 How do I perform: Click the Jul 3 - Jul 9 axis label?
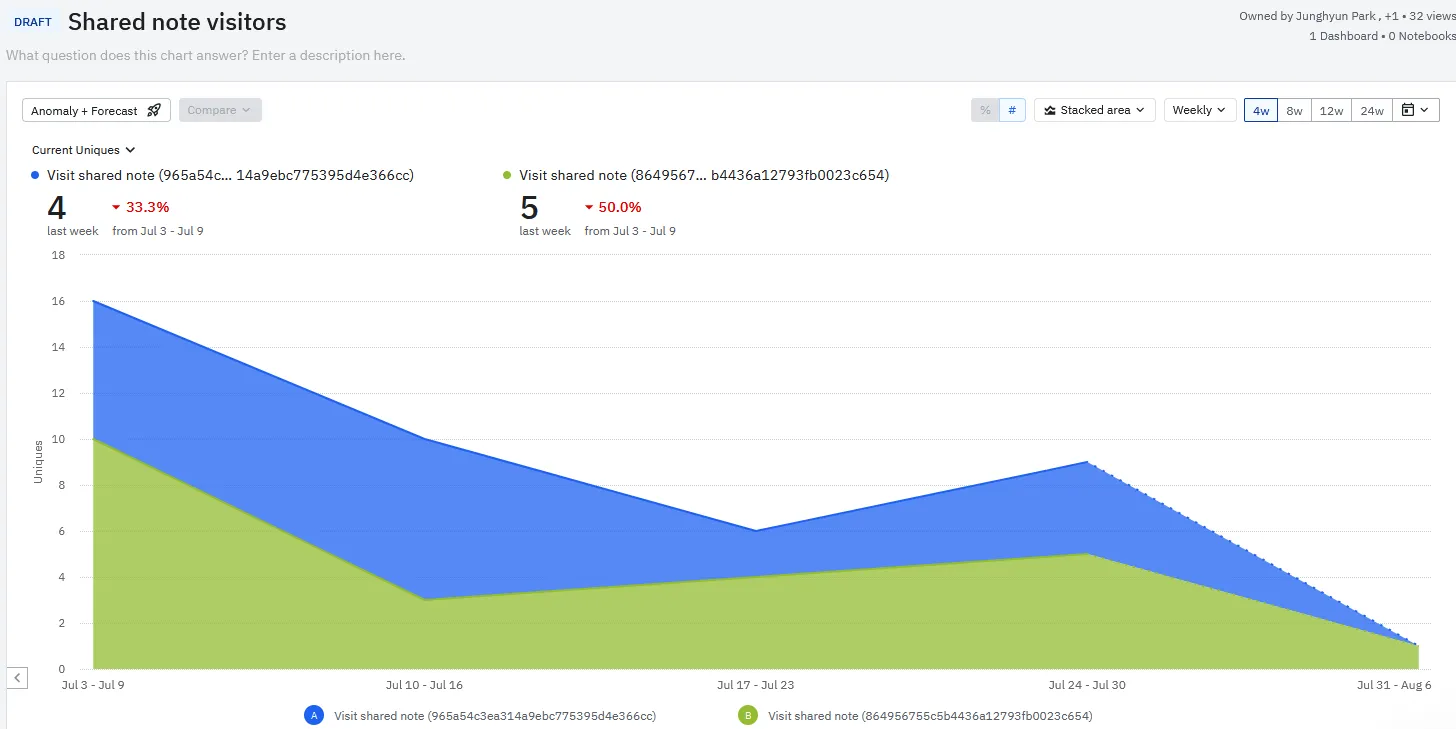[93, 686]
